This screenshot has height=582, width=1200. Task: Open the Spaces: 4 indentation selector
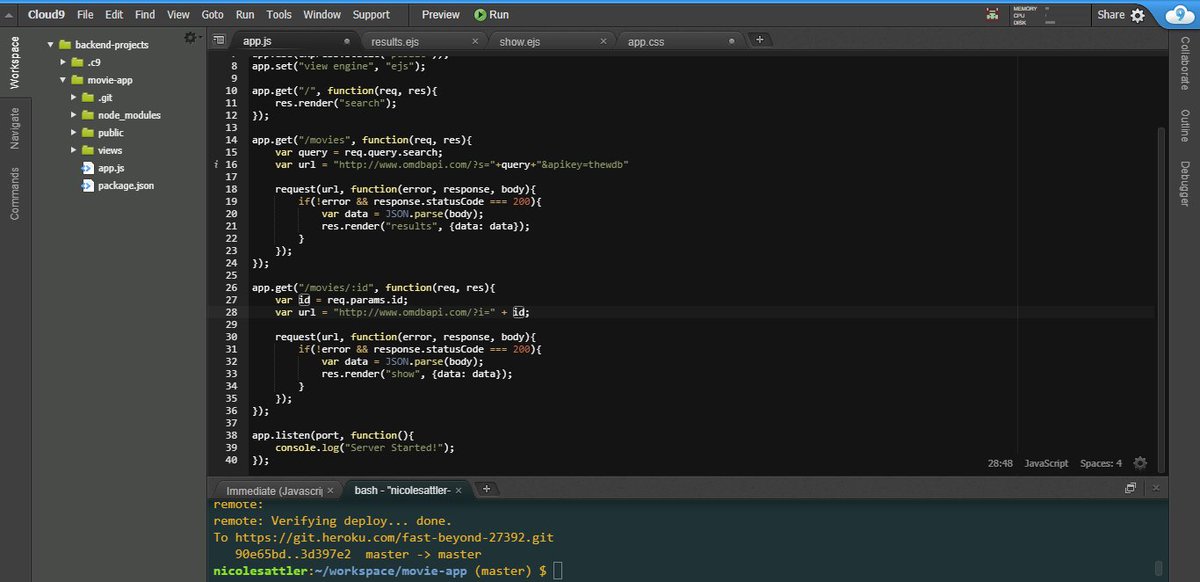tap(1101, 463)
